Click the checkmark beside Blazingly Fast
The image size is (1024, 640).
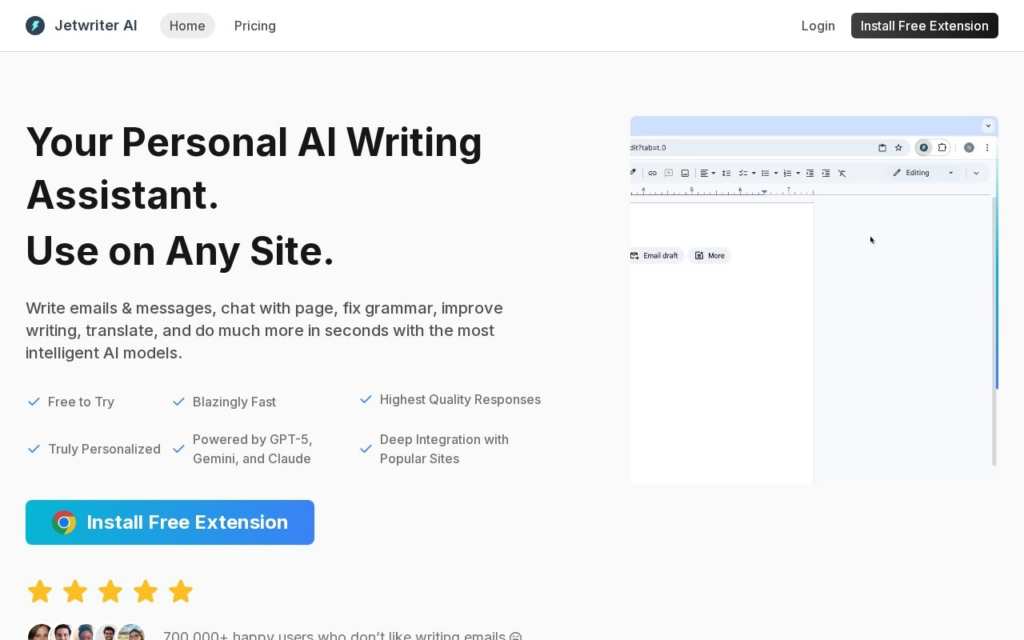(178, 402)
